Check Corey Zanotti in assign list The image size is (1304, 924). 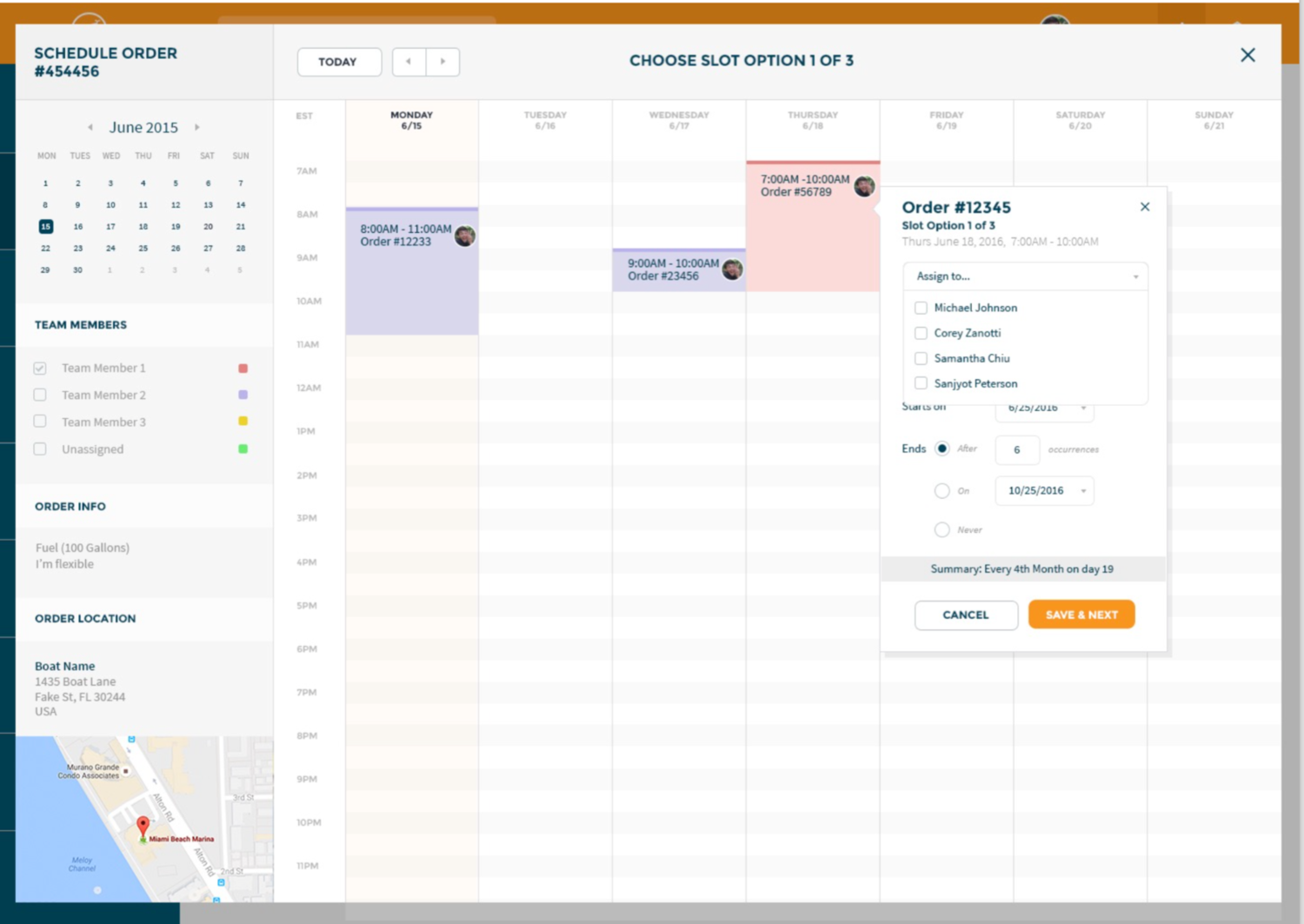pos(921,333)
